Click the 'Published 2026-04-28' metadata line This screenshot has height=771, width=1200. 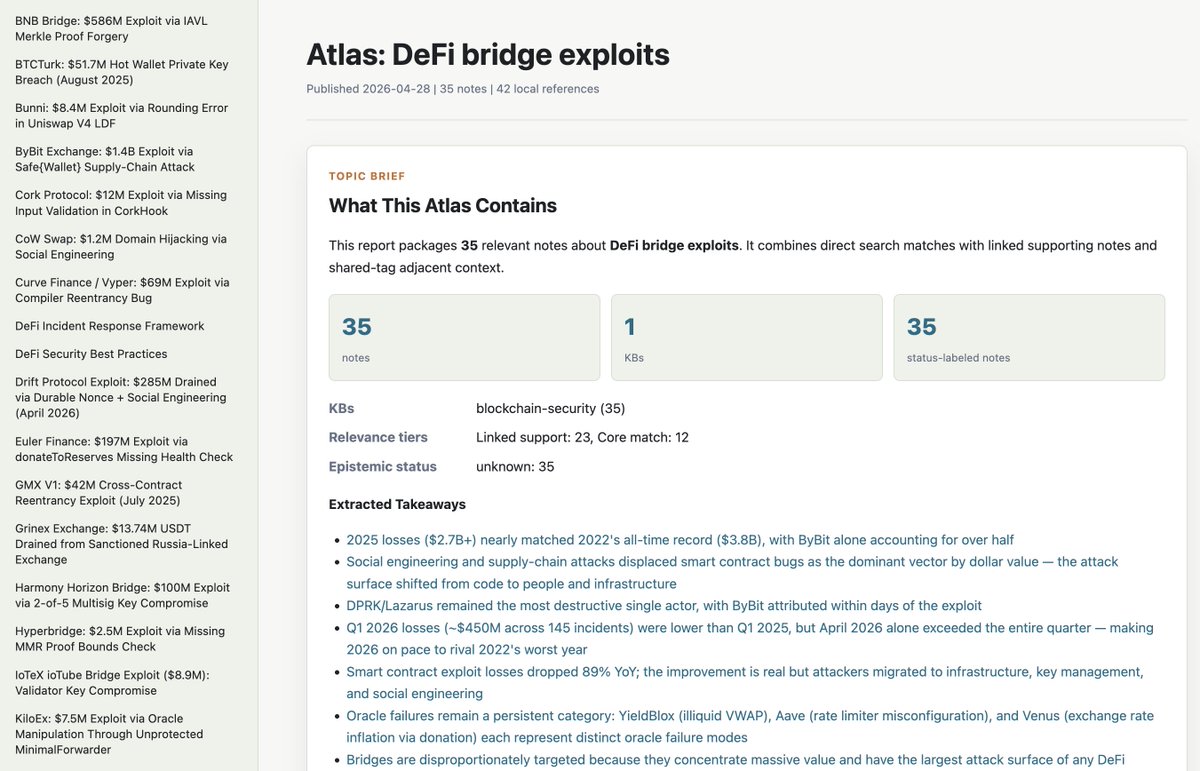453,89
